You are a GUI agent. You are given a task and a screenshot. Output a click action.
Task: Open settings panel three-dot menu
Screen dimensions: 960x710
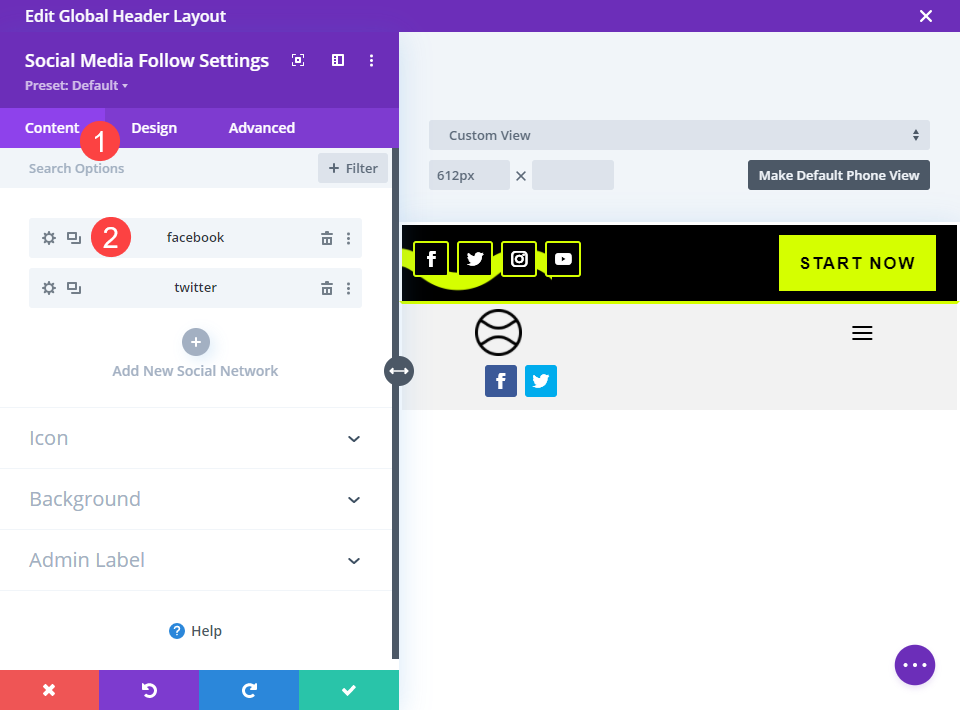click(x=372, y=60)
